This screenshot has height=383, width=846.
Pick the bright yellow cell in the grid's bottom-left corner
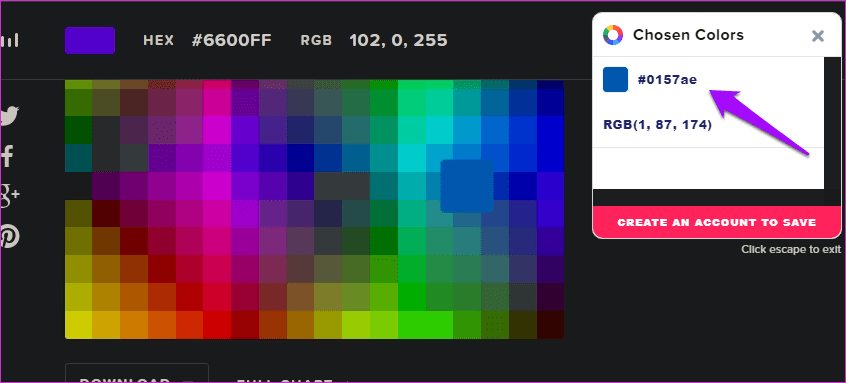point(79,325)
